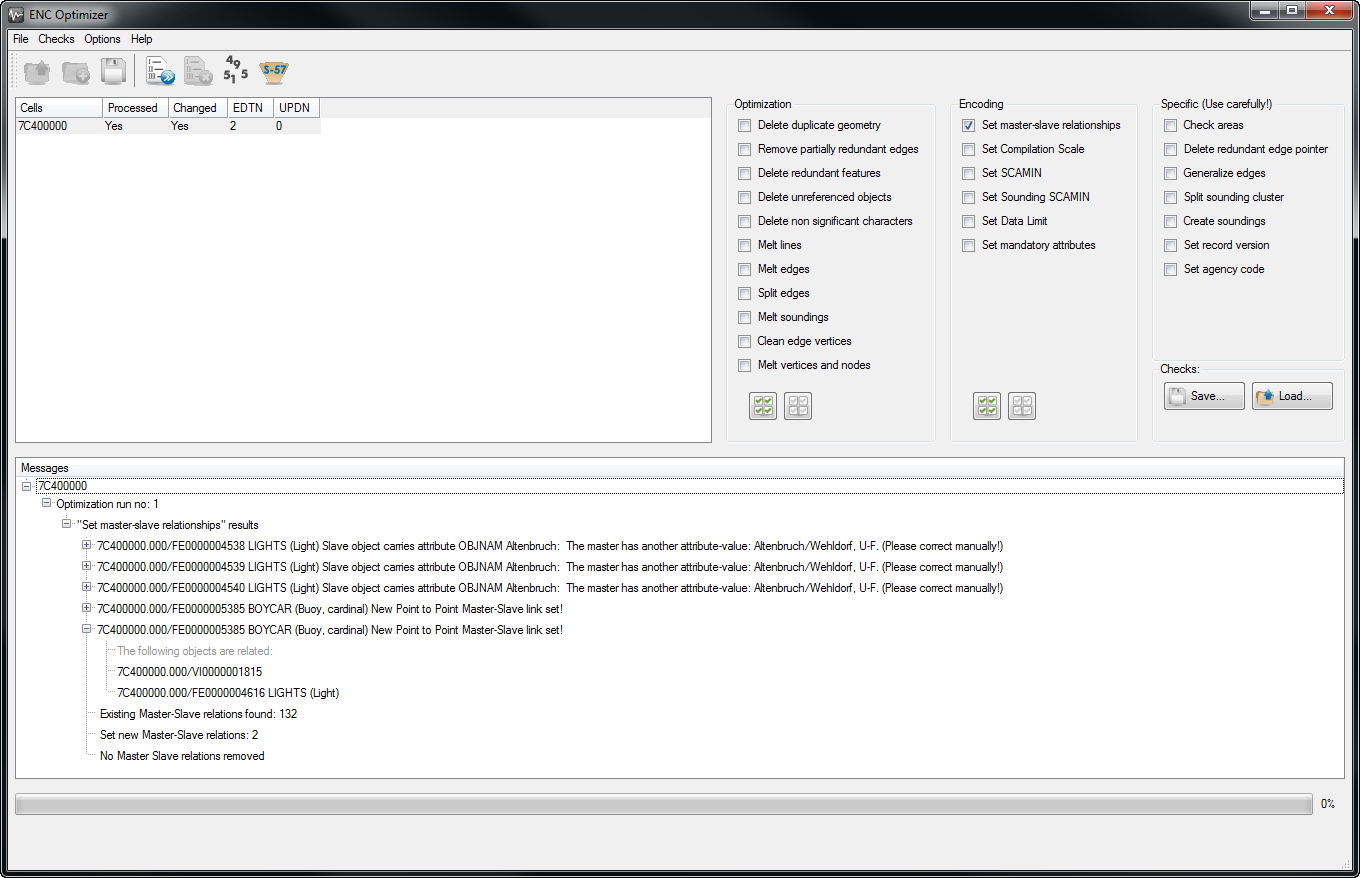
Task: Enable Set mandatory attributes
Action: [968, 245]
